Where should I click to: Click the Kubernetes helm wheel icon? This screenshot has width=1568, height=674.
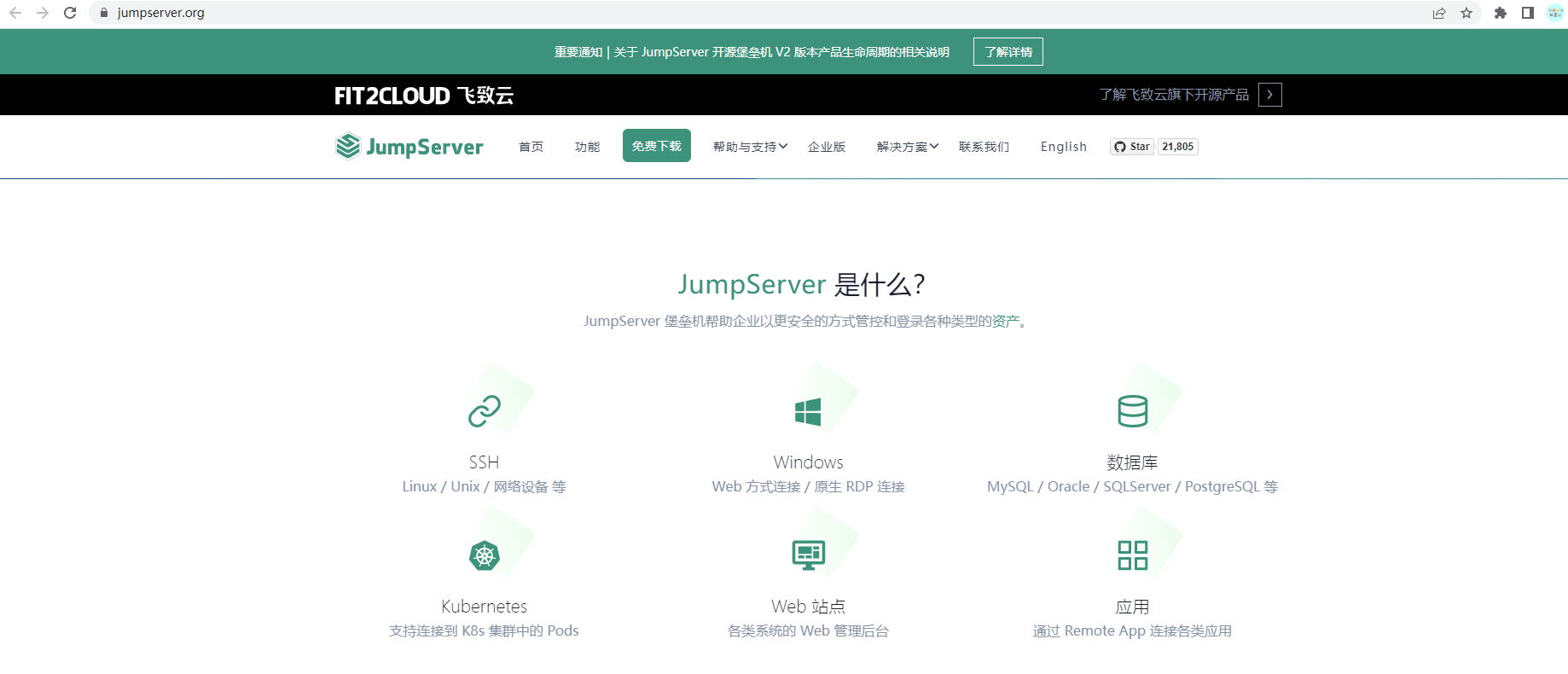(485, 555)
